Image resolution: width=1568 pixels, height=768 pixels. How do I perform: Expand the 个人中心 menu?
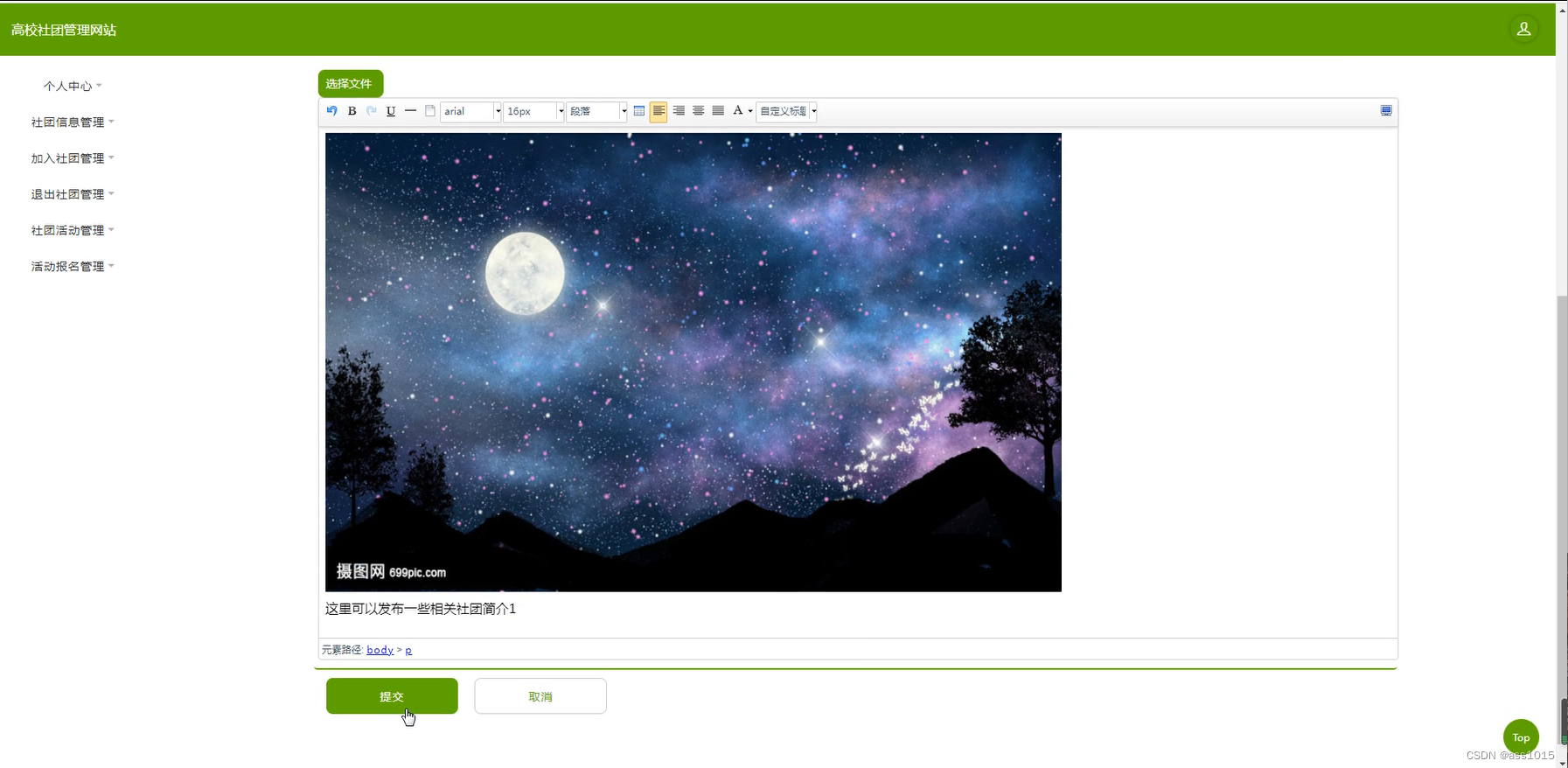[73, 86]
